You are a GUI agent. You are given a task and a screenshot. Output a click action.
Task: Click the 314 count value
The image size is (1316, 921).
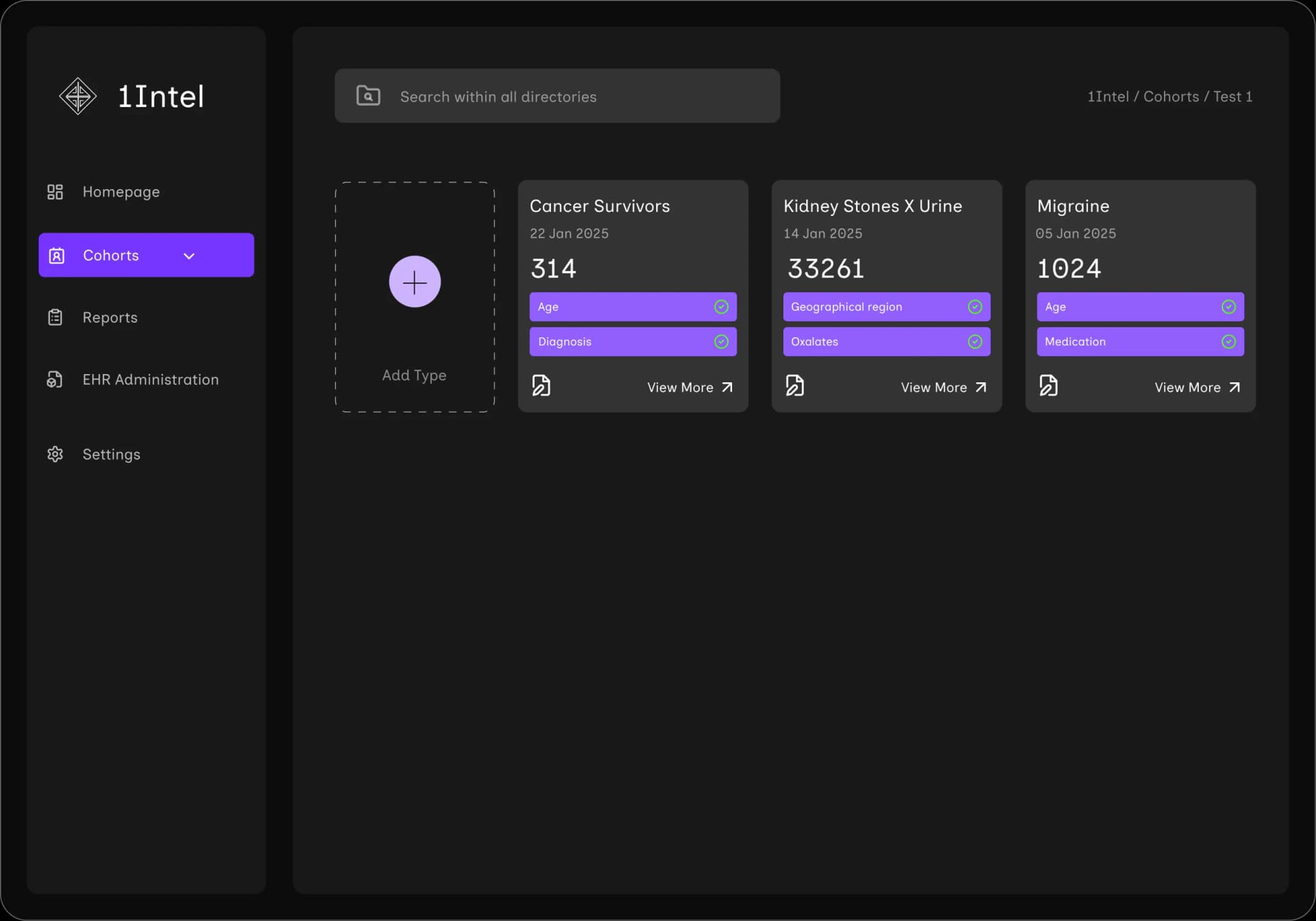point(553,269)
